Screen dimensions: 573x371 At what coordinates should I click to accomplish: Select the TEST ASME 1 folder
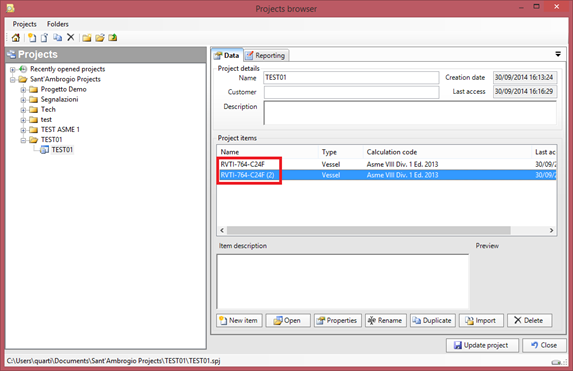[x=60, y=129]
